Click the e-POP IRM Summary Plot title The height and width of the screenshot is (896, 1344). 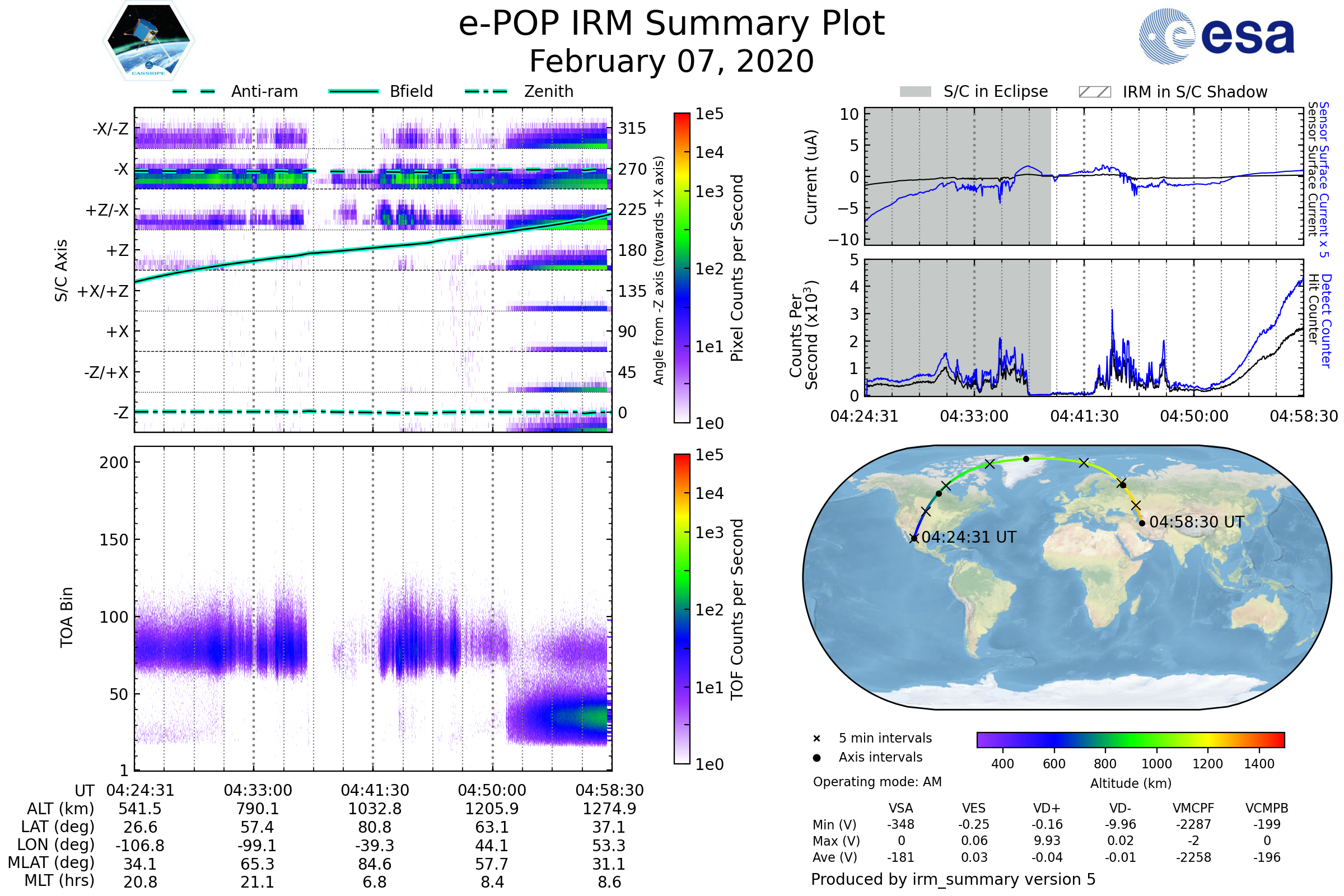click(671, 24)
